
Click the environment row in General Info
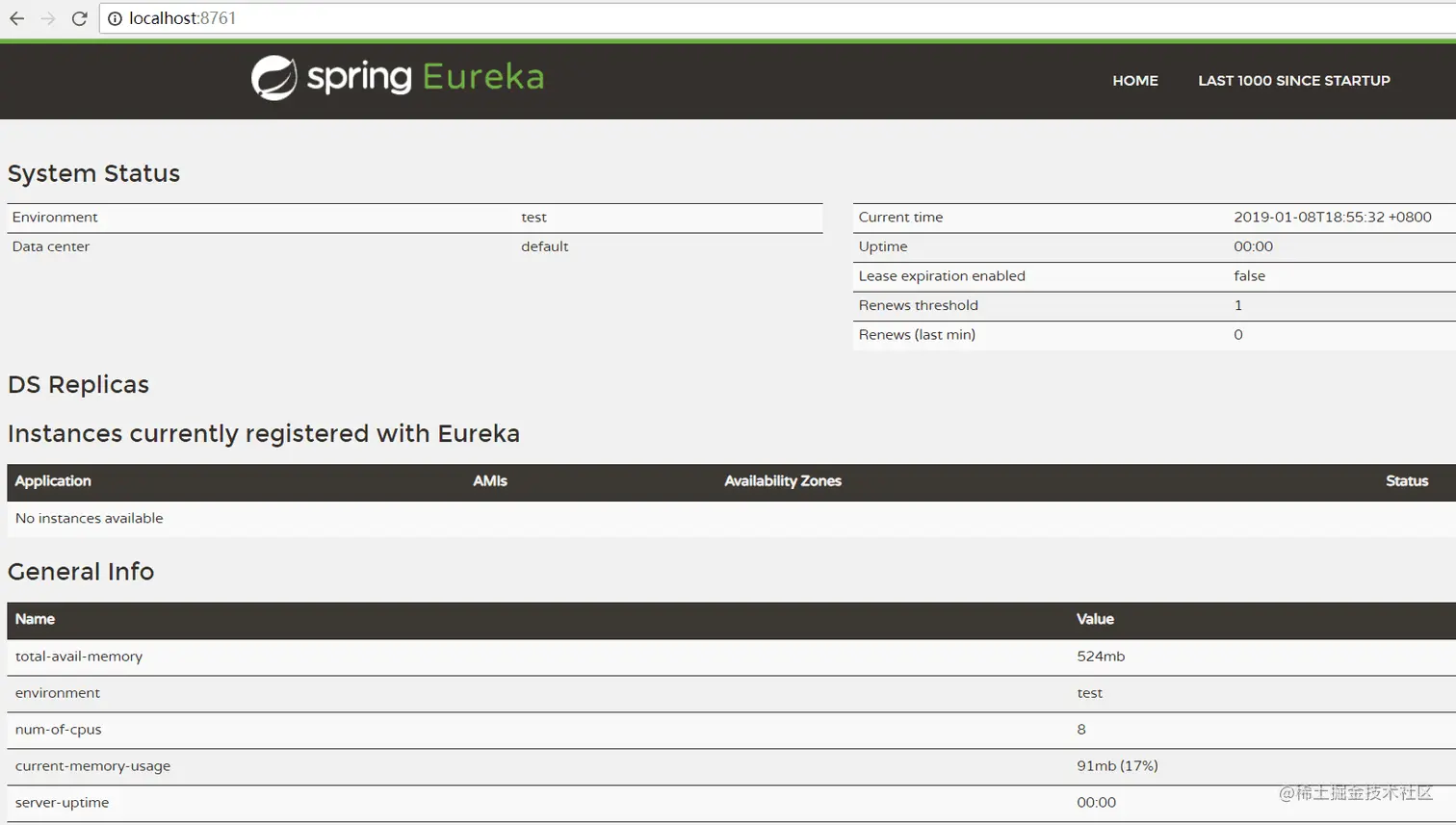pos(731,693)
